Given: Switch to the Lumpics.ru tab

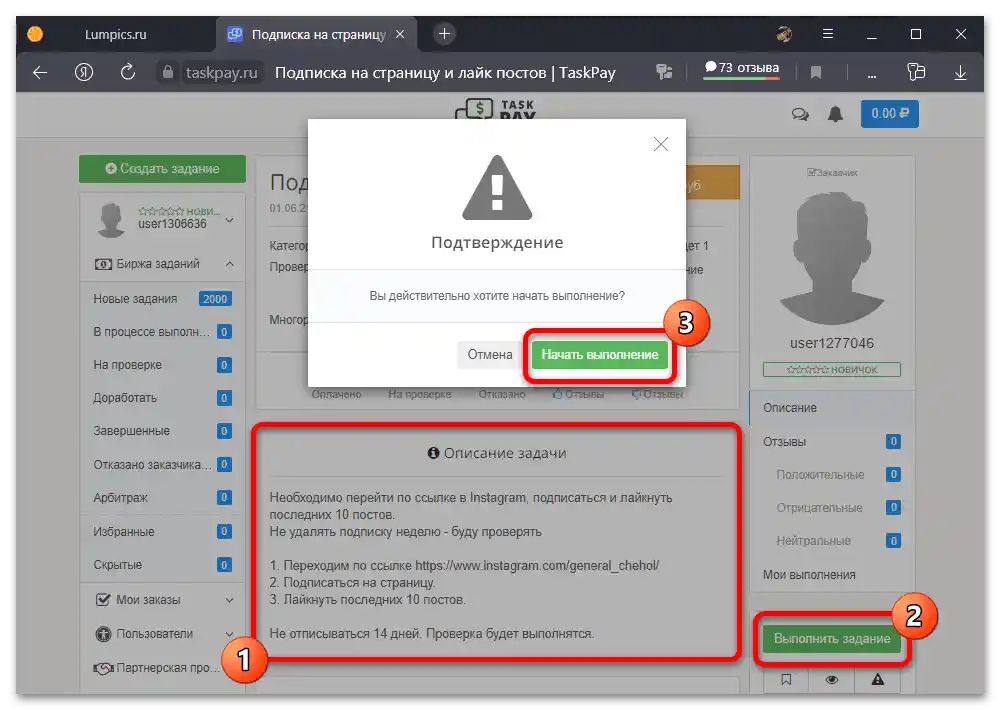Looking at the screenshot, I should (x=115, y=34).
